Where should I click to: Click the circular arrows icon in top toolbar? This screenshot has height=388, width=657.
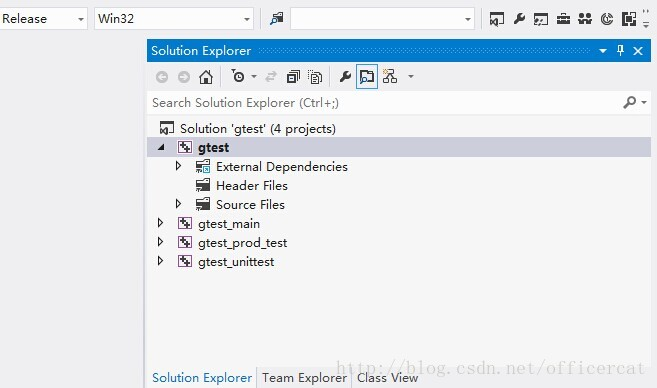click(x=607, y=19)
